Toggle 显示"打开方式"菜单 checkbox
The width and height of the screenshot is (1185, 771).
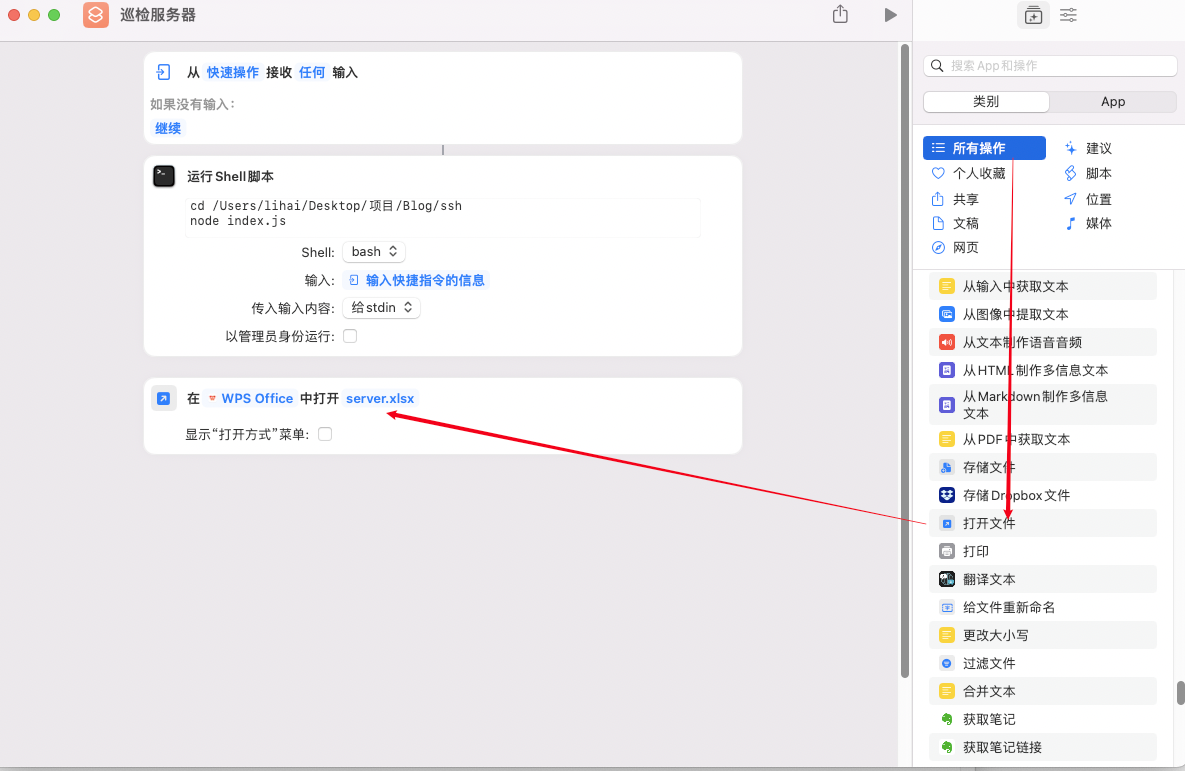tap(325, 434)
